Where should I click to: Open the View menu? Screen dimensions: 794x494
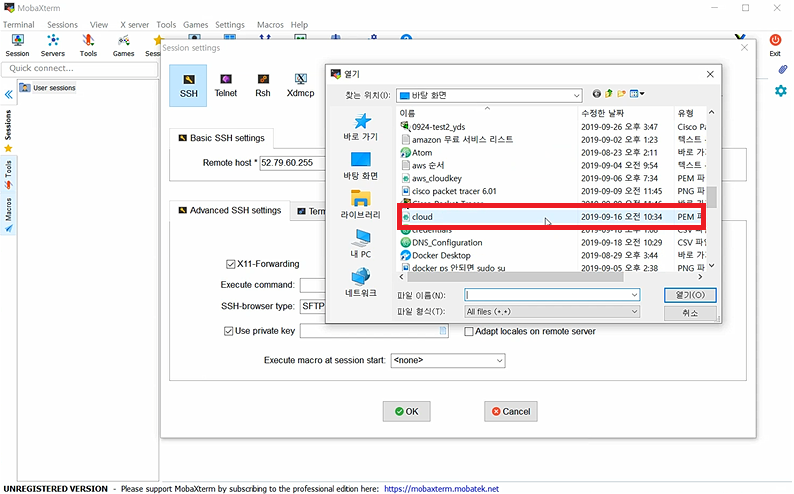(x=99, y=24)
